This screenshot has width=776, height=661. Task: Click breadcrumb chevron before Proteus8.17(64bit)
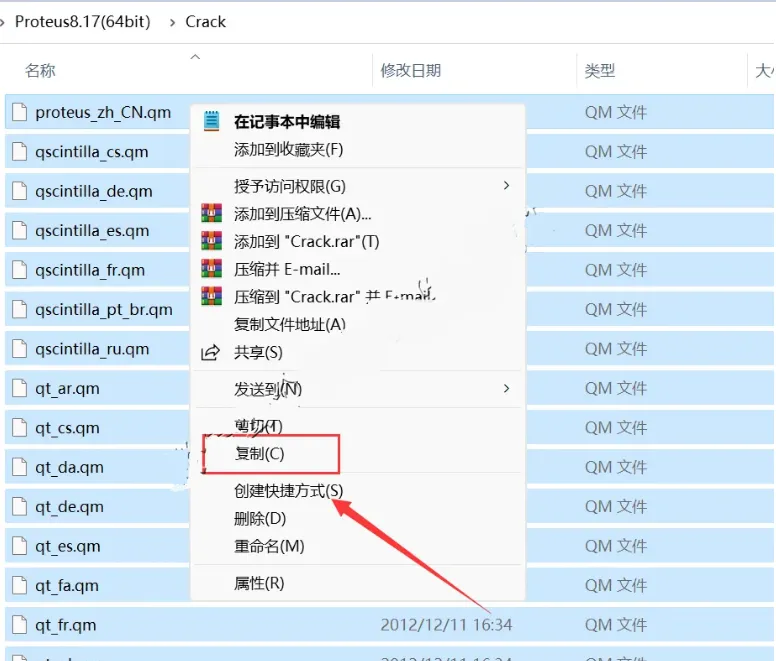pyautogui.click(x=2, y=22)
